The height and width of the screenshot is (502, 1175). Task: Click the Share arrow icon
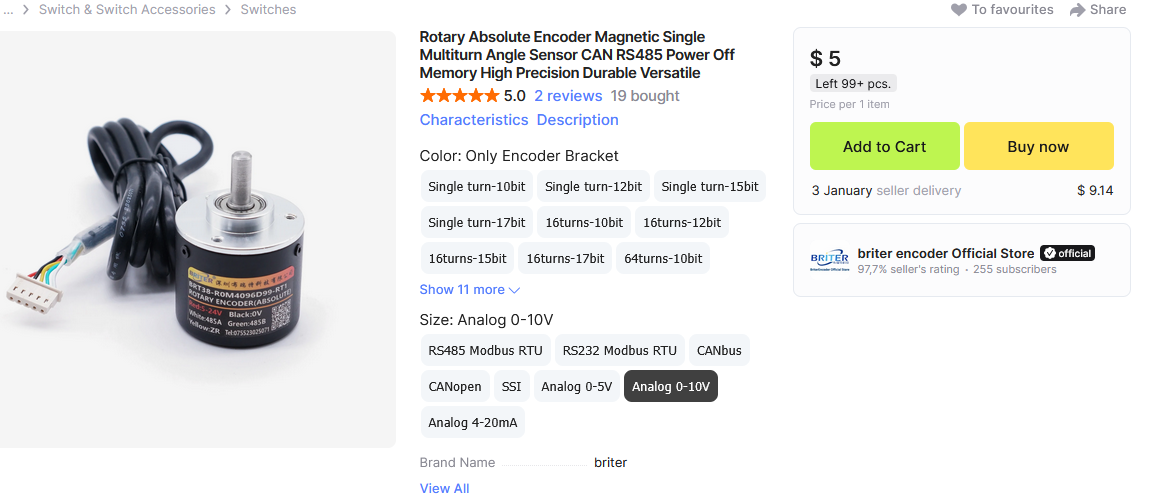(1077, 10)
